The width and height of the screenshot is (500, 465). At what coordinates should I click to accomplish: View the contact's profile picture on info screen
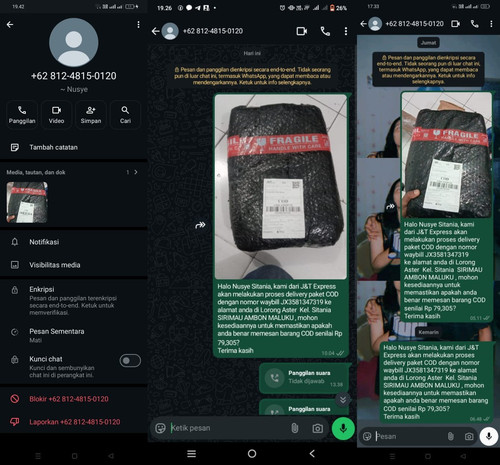tap(74, 42)
